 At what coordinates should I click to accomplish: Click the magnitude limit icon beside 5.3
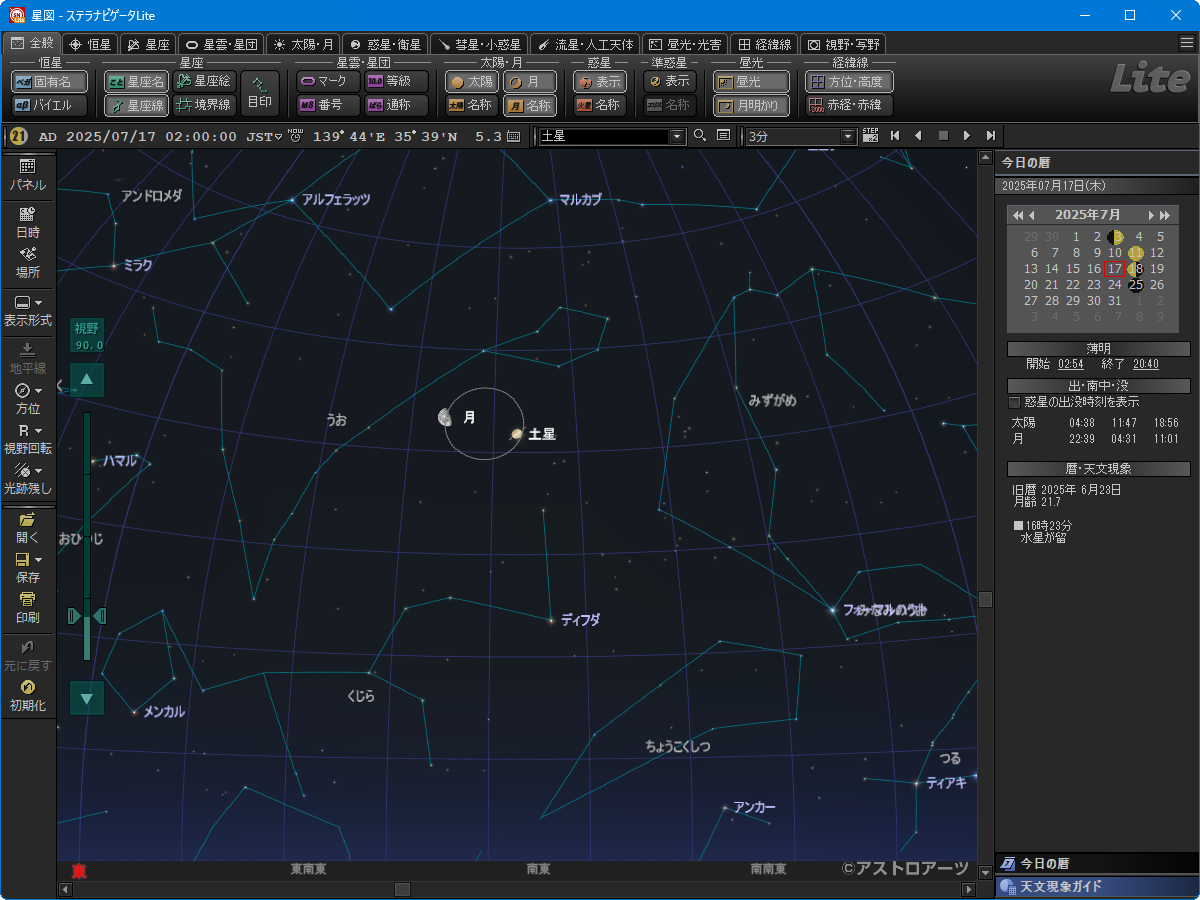(x=514, y=136)
